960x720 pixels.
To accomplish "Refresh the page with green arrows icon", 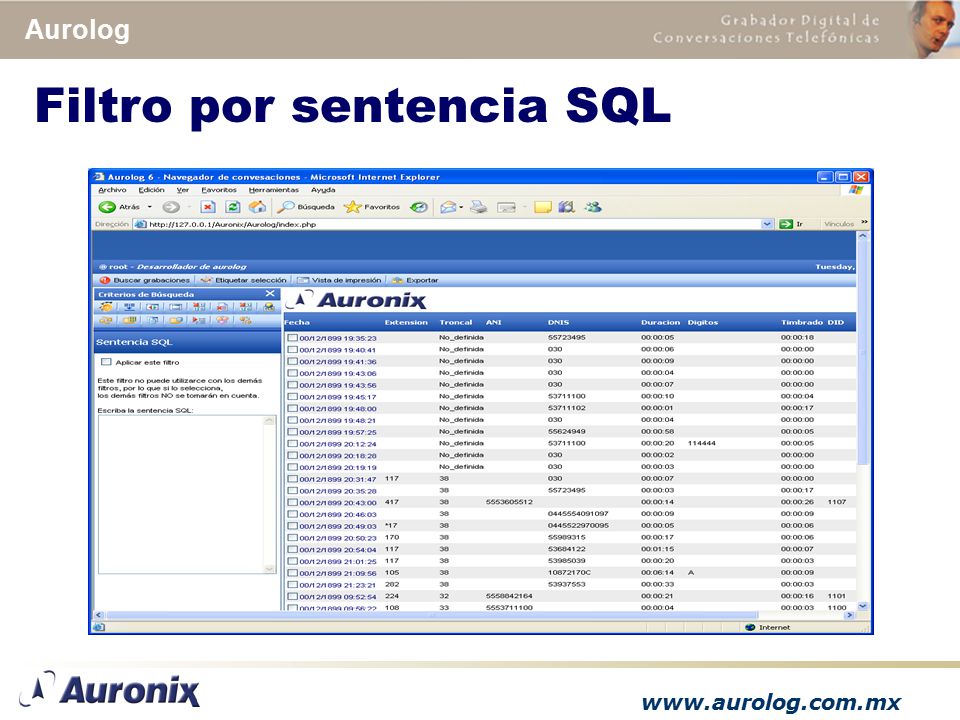I will [x=233, y=207].
